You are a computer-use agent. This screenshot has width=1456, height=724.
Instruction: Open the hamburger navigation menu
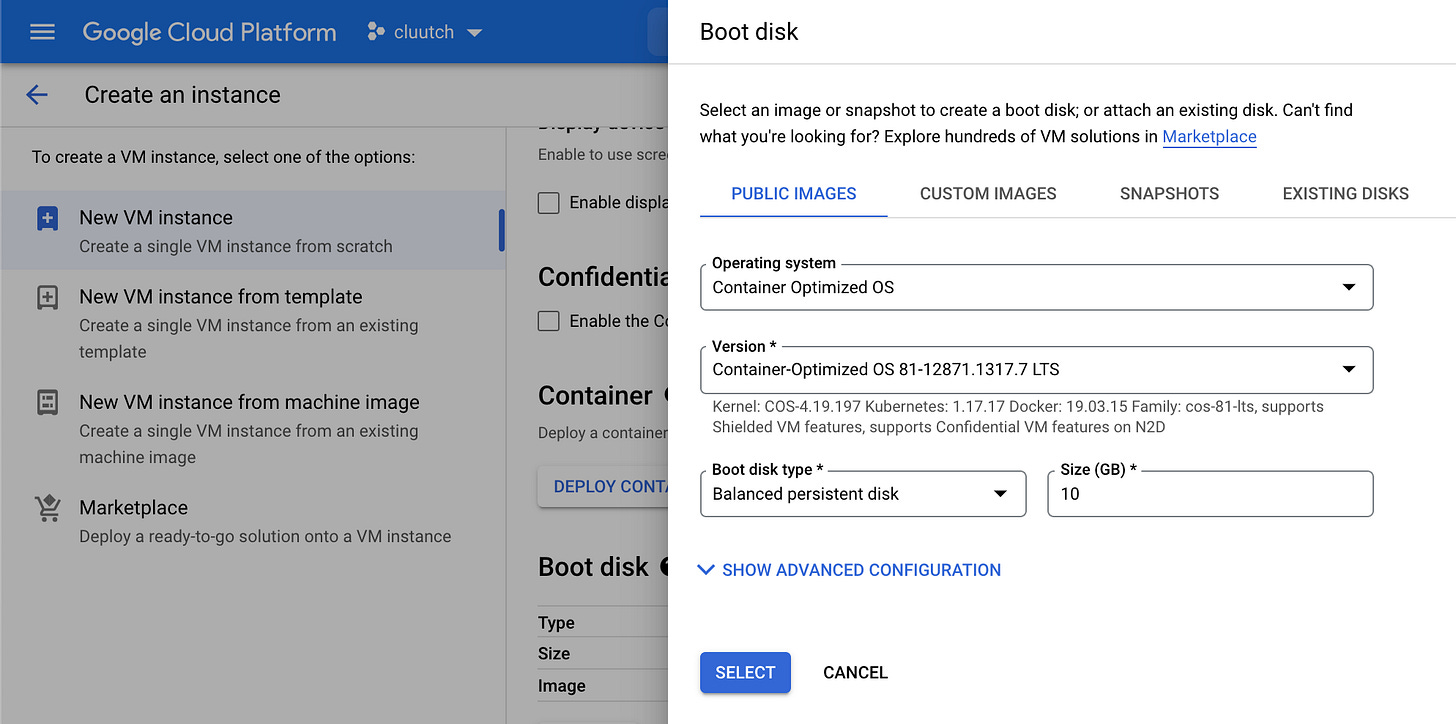(42, 32)
